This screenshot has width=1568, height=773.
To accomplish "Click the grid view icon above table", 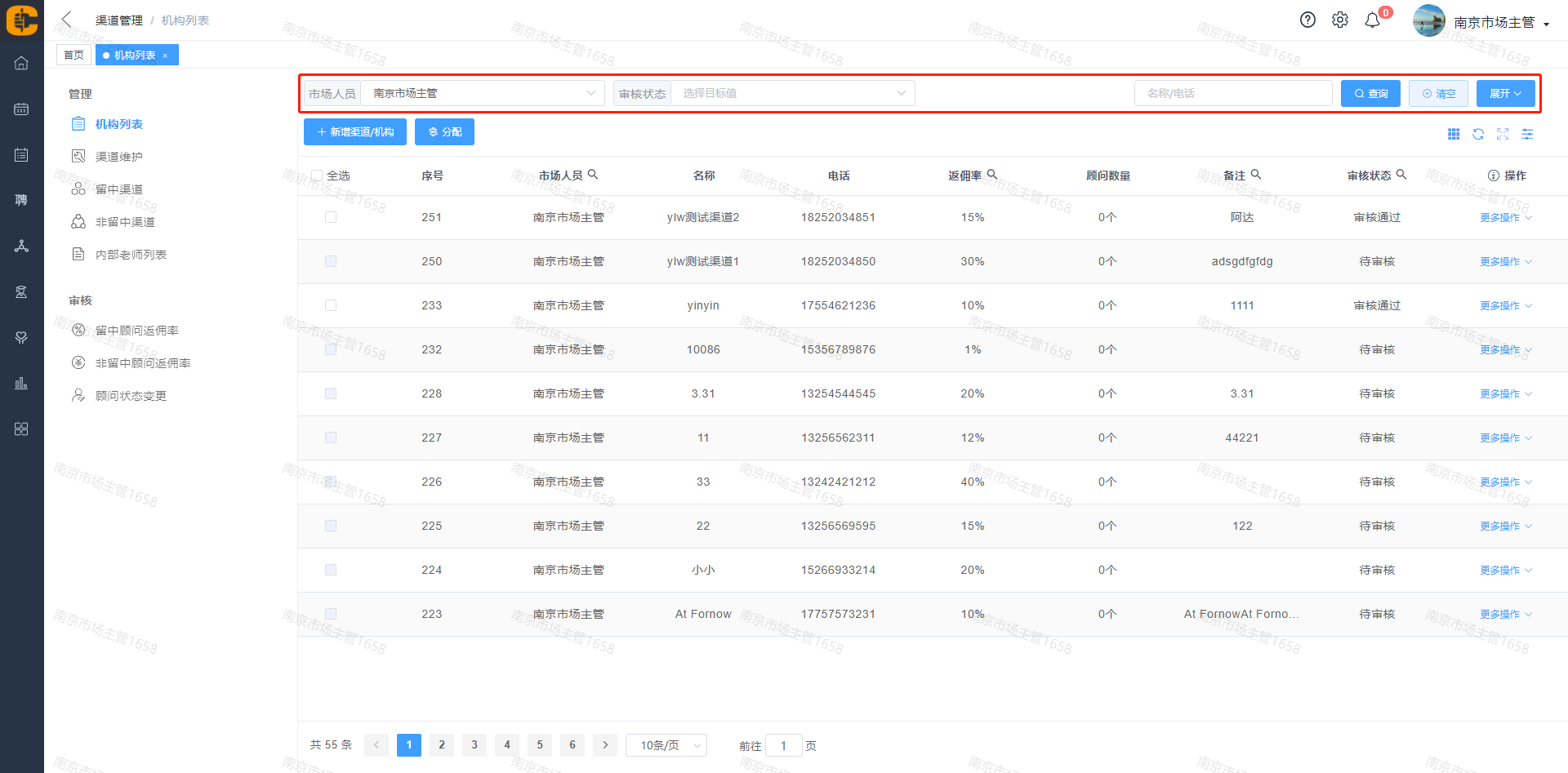I will (1454, 134).
